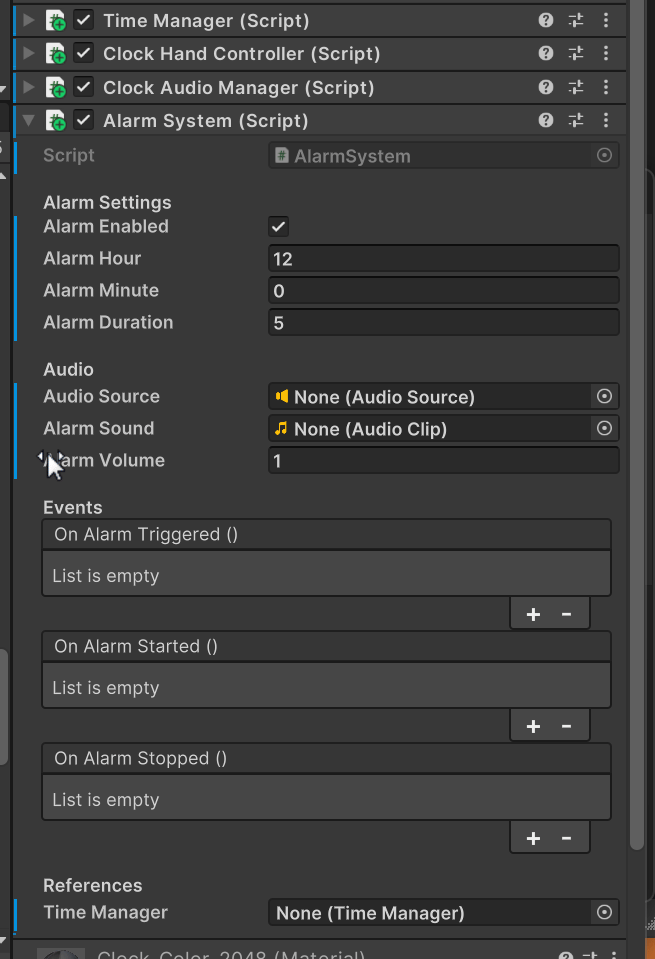The image size is (655, 959).
Task: Expand the Clock Hand Controller foldout
Action: coord(28,53)
